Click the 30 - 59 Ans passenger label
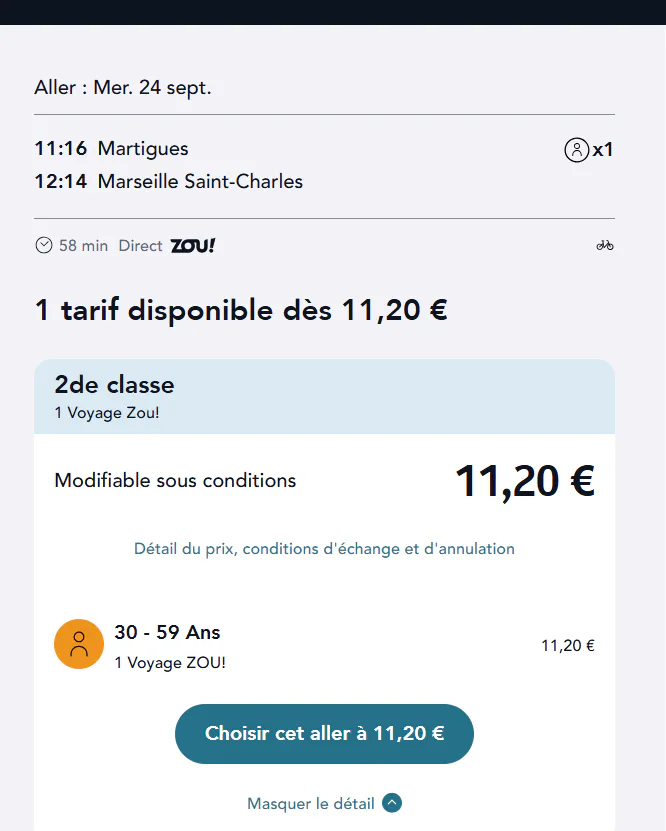 point(167,632)
